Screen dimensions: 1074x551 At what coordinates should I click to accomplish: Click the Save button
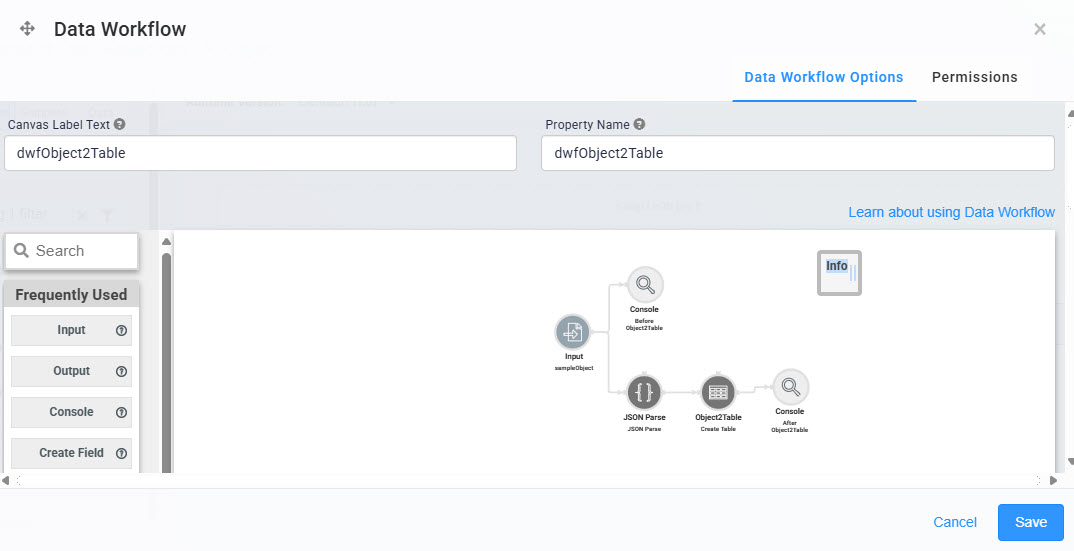coord(1030,522)
